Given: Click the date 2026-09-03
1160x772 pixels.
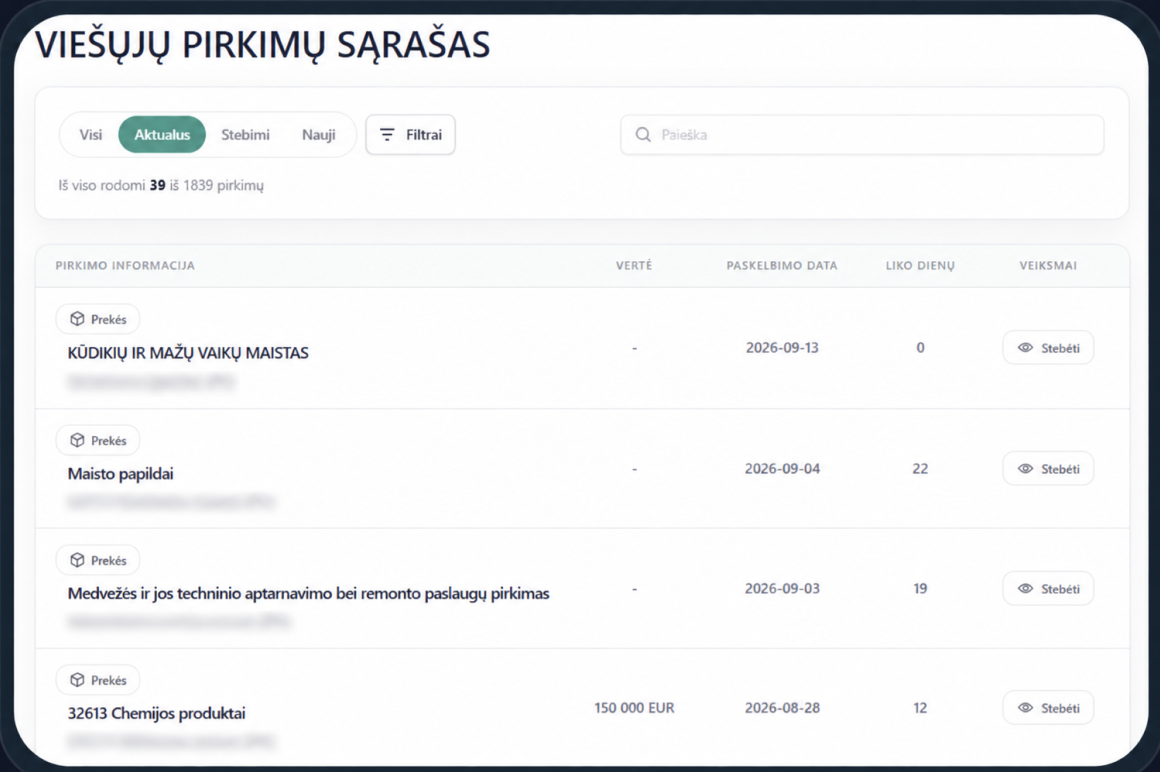Looking at the screenshot, I should tap(782, 589).
